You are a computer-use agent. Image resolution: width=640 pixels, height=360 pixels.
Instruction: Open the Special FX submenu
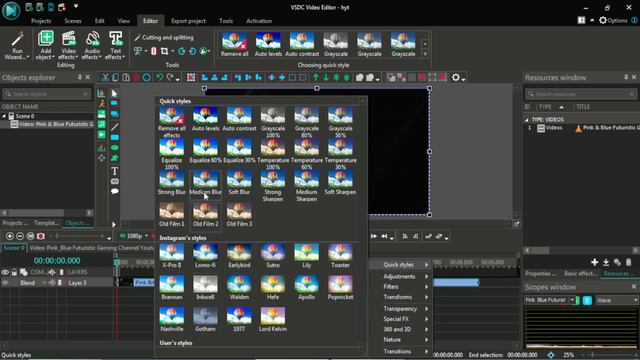click(401, 319)
